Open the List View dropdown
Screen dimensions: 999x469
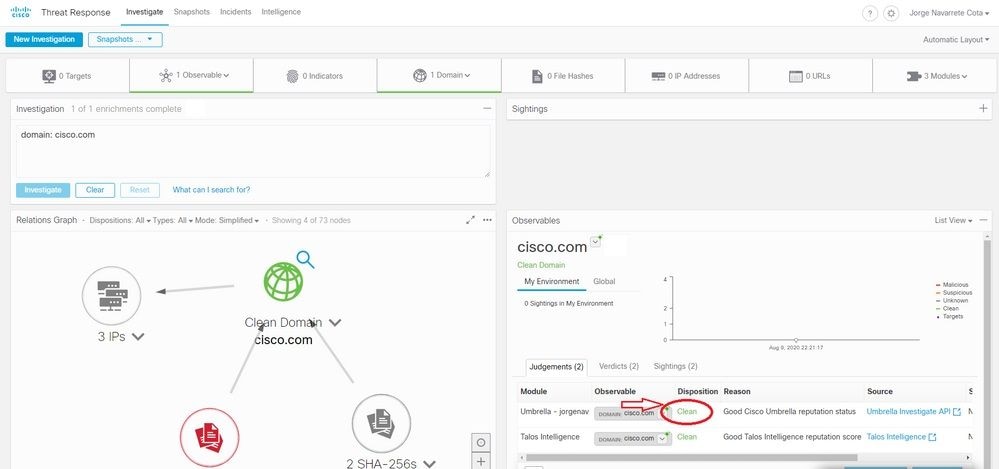[x=953, y=220]
